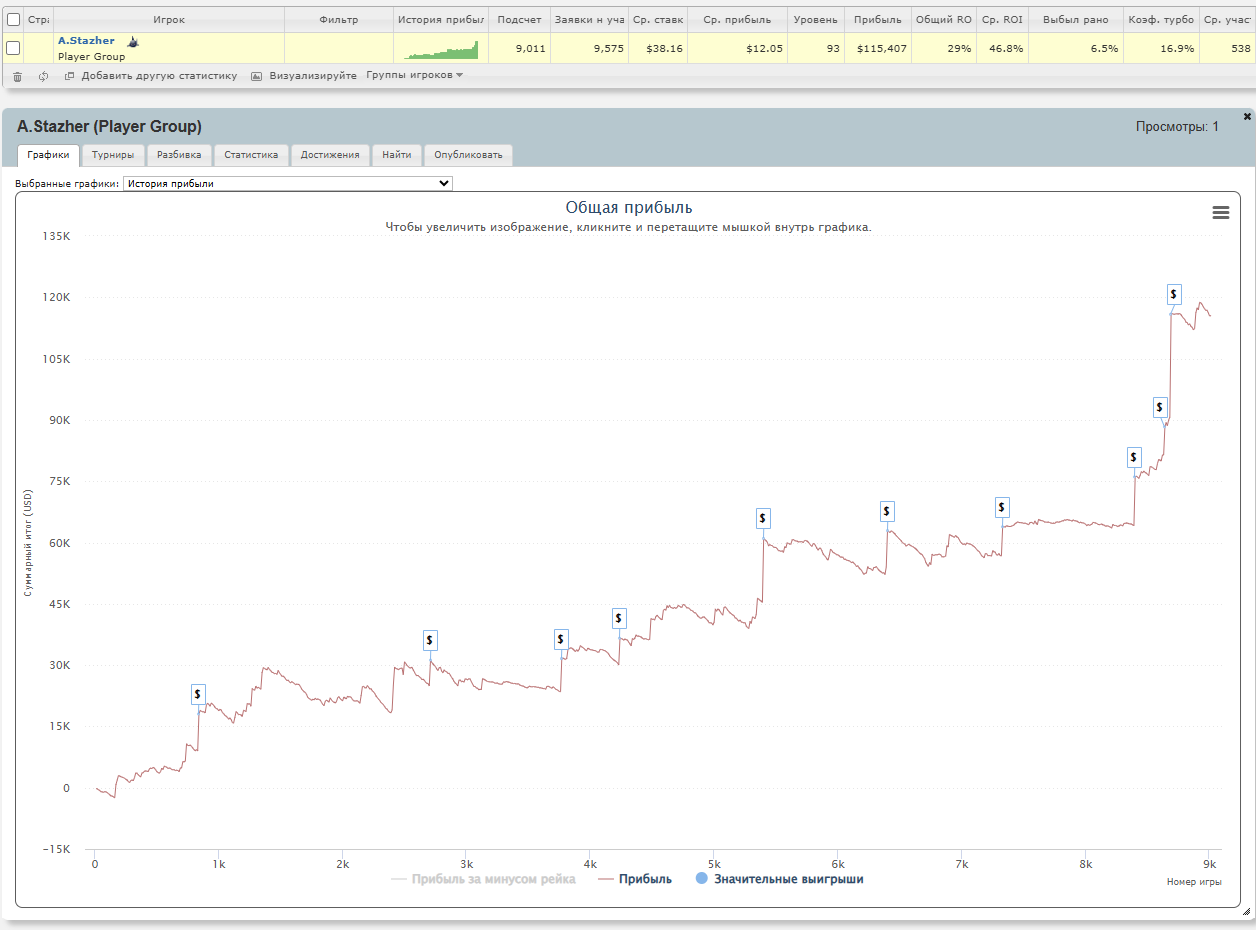Click the highest $ big-win marker near 120K
This screenshot has height=930, width=1256.
point(1174,294)
